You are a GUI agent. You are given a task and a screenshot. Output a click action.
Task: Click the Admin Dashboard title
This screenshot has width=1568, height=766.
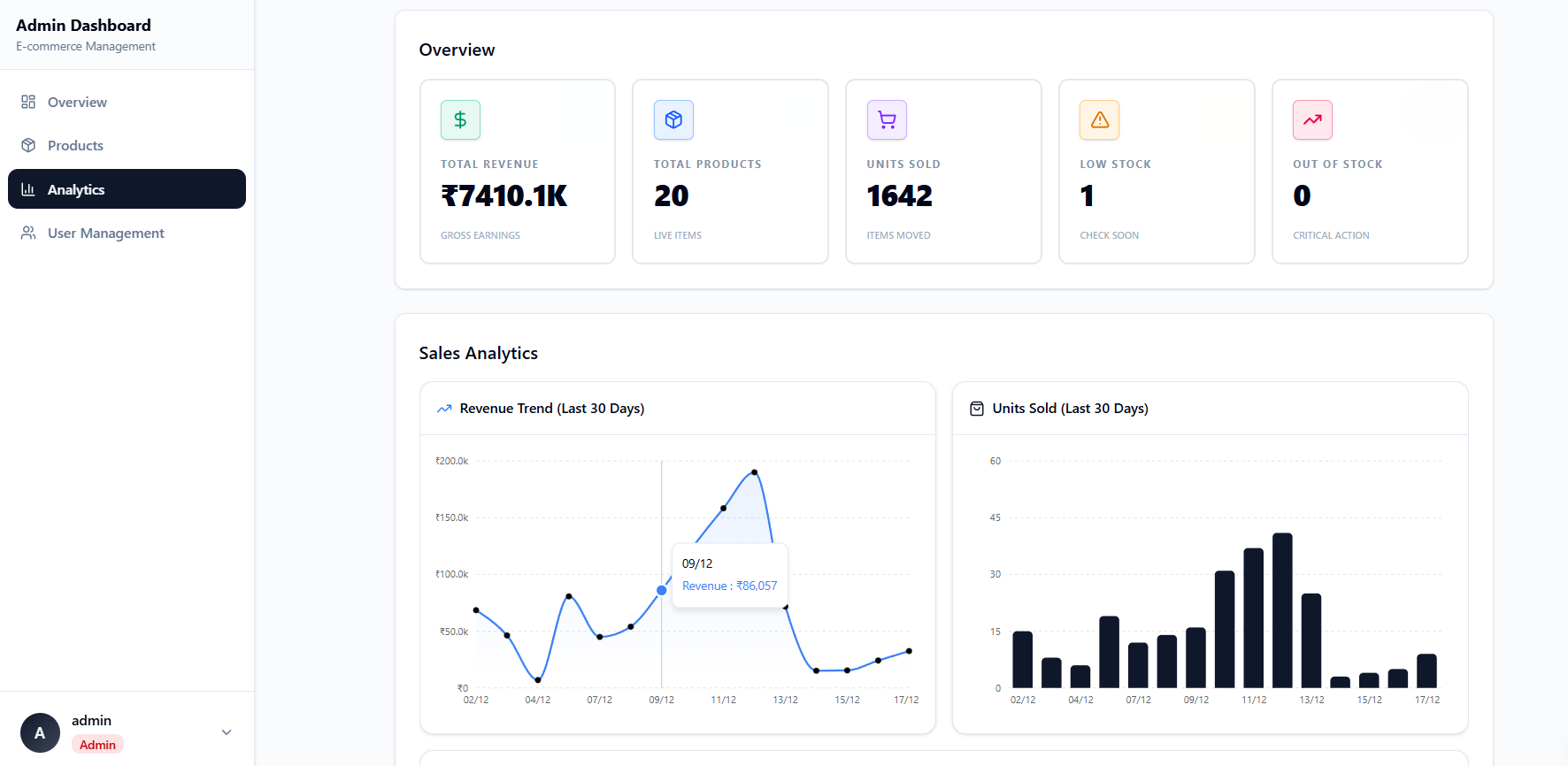point(83,25)
